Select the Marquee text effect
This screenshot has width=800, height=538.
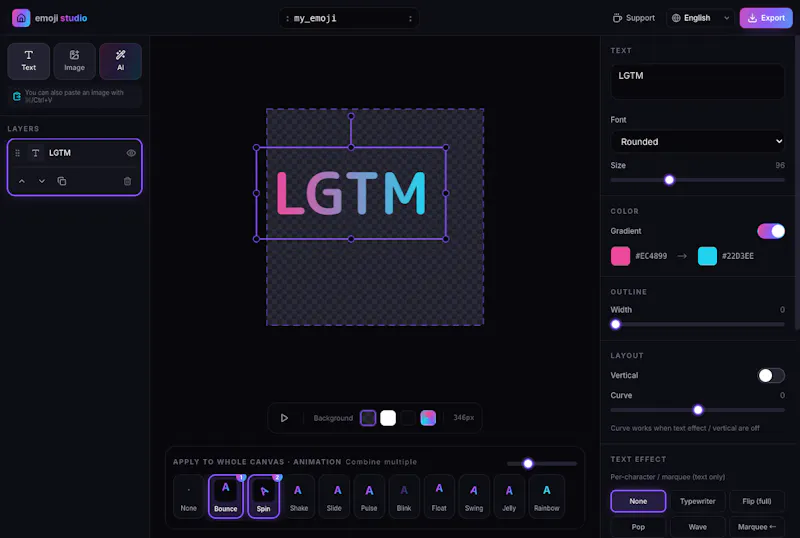[x=757, y=527]
